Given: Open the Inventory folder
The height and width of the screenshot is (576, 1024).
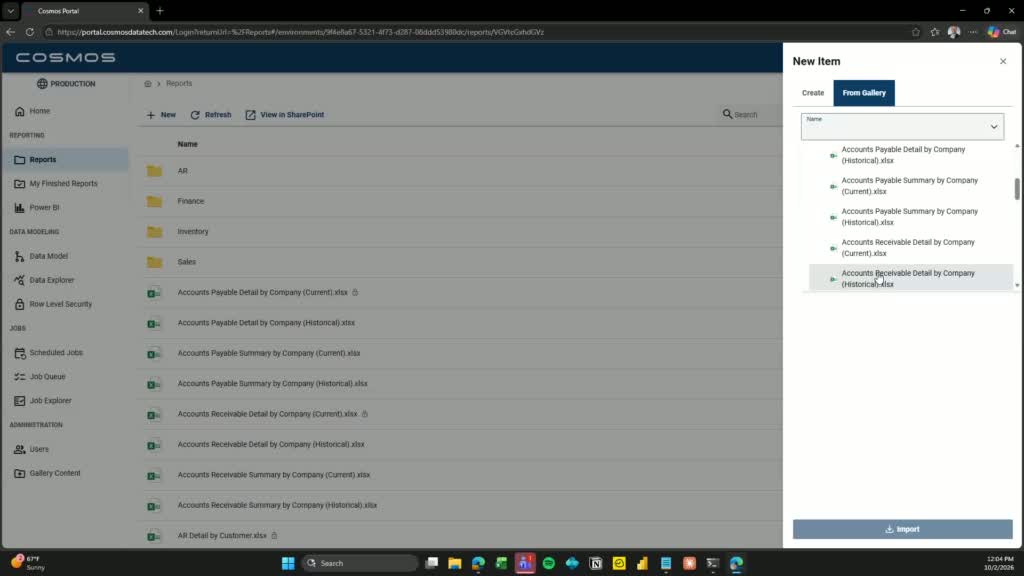Looking at the screenshot, I should tap(193, 232).
